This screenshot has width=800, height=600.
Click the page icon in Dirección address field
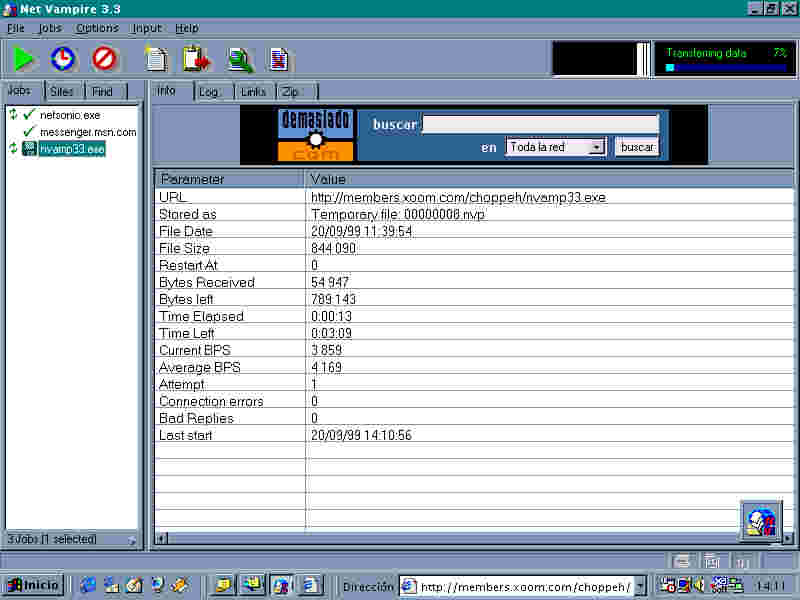point(409,586)
